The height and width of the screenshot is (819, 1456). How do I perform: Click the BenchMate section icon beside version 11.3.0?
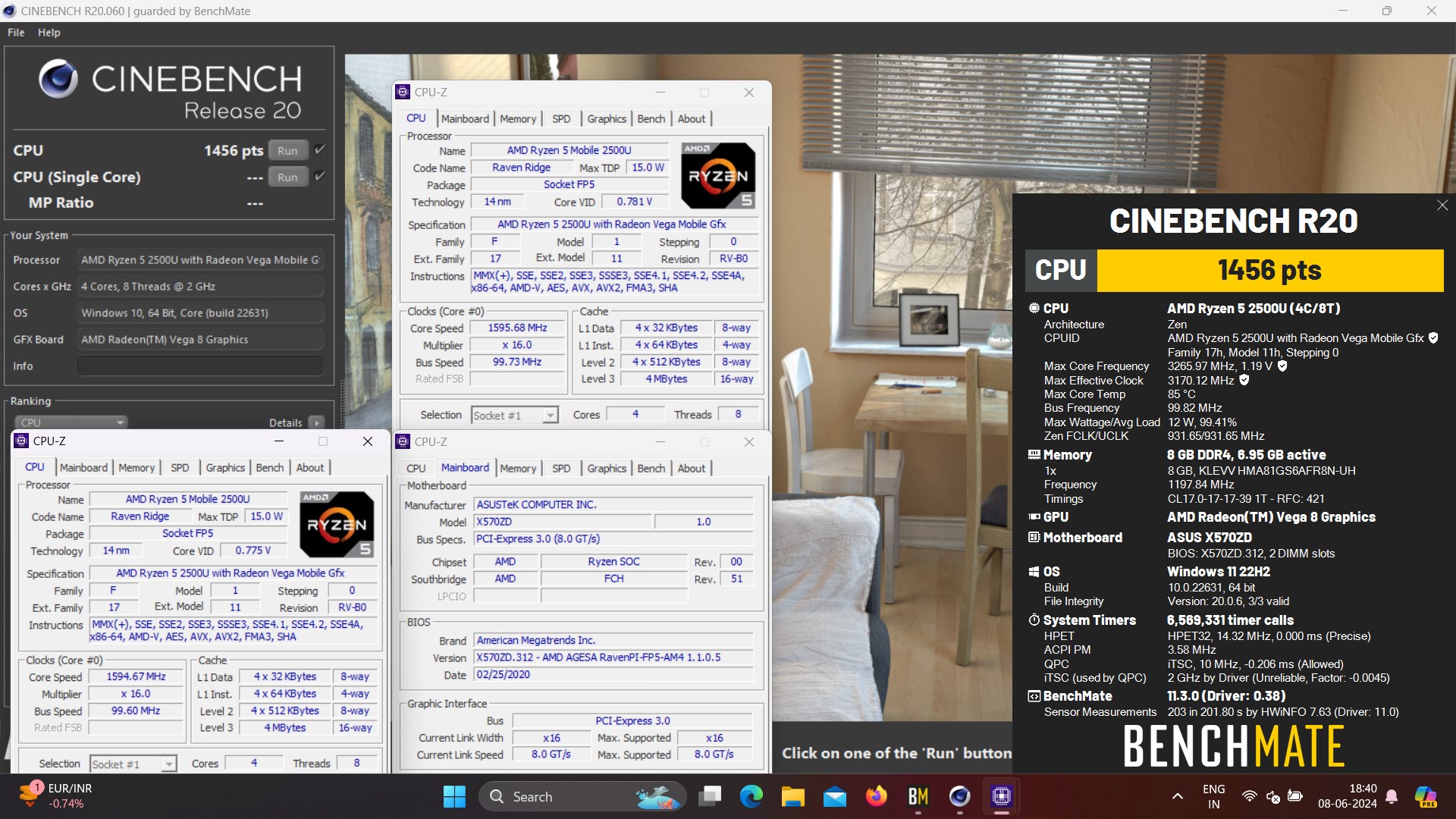click(1034, 696)
